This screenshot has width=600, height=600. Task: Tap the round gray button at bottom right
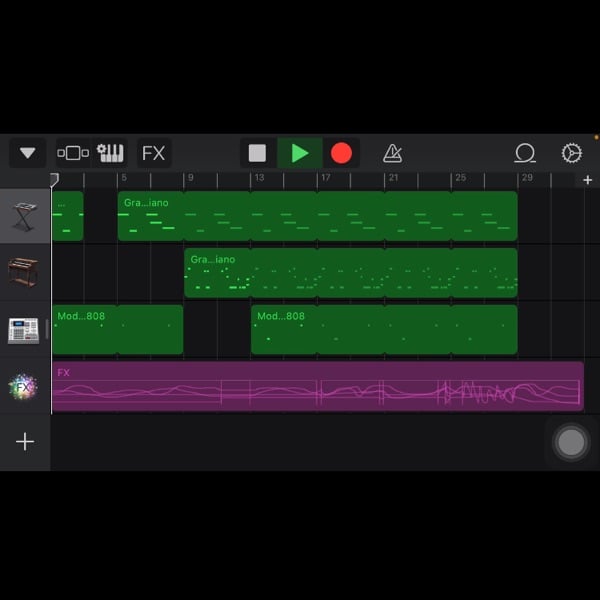point(571,442)
